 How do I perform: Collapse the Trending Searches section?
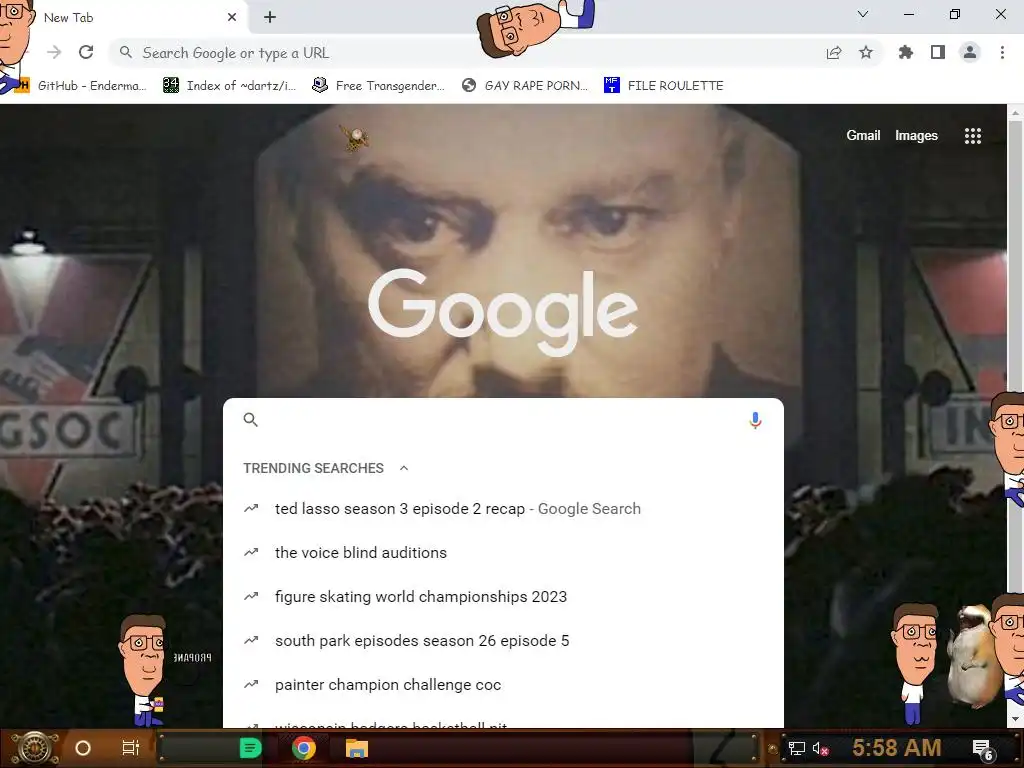(404, 468)
